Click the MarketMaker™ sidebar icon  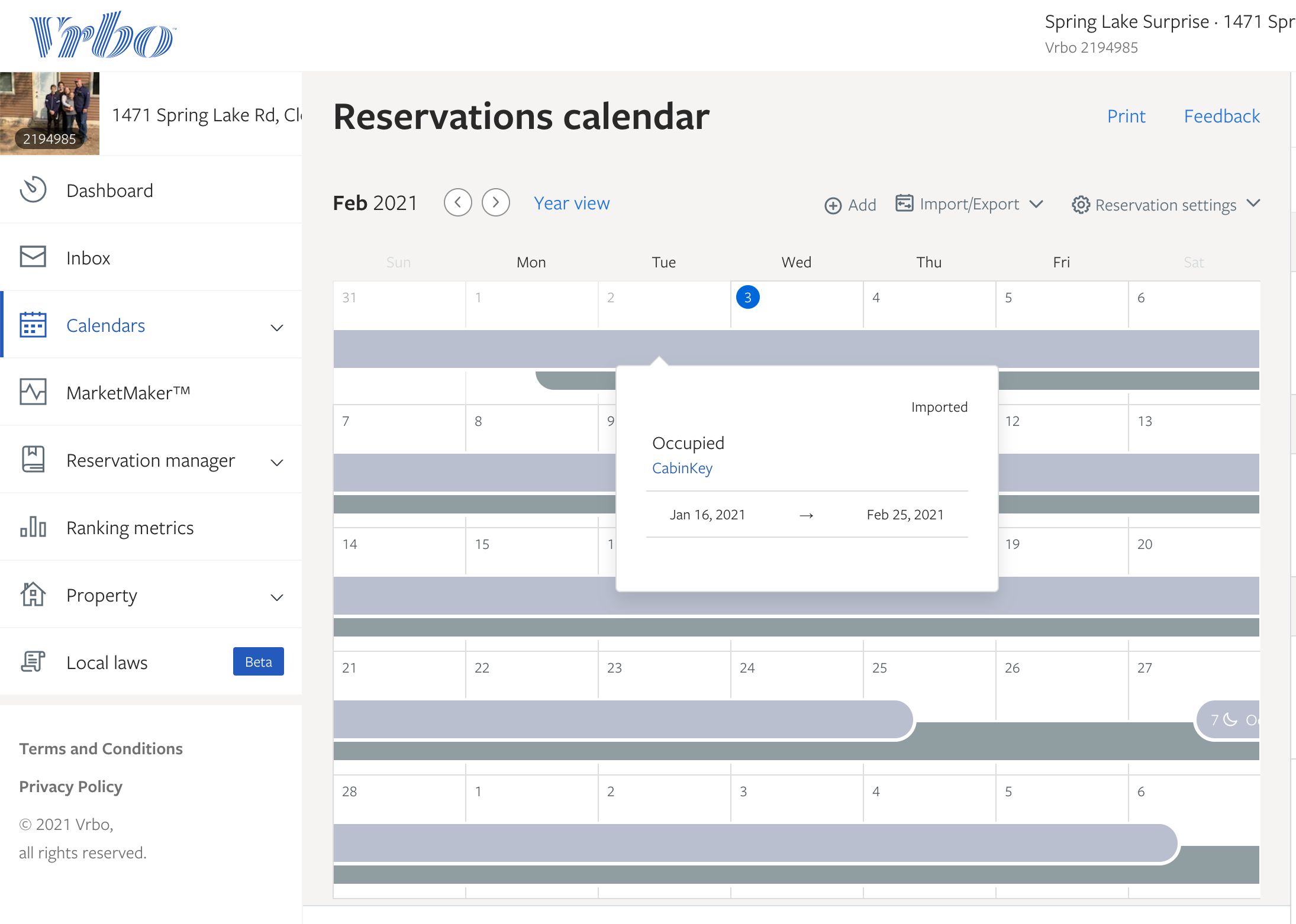[x=33, y=392]
